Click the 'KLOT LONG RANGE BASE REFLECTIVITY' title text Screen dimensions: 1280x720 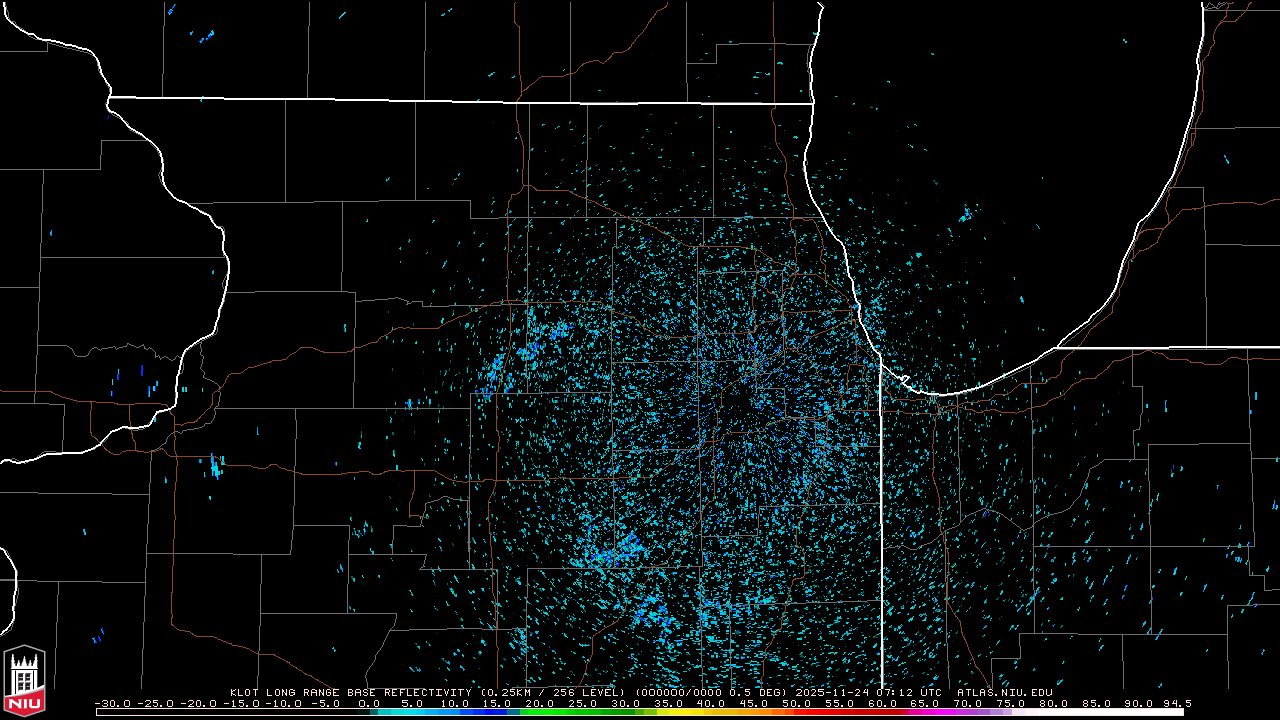[x=351, y=692]
